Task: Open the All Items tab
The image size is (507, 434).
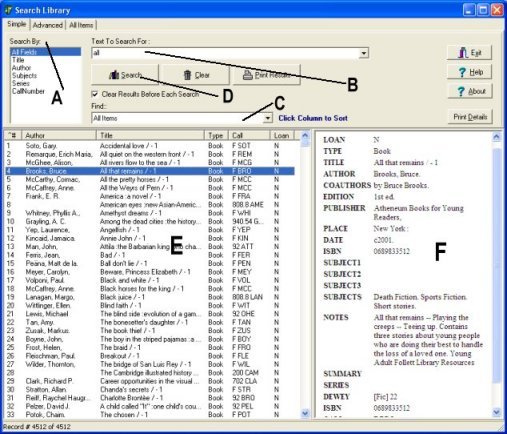Action: (x=81, y=25)
